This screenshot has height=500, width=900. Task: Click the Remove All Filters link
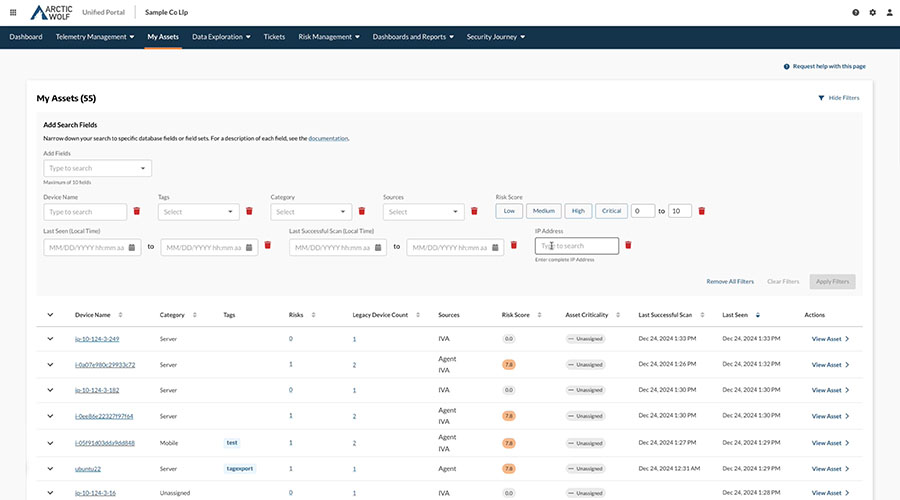(730, 282)
